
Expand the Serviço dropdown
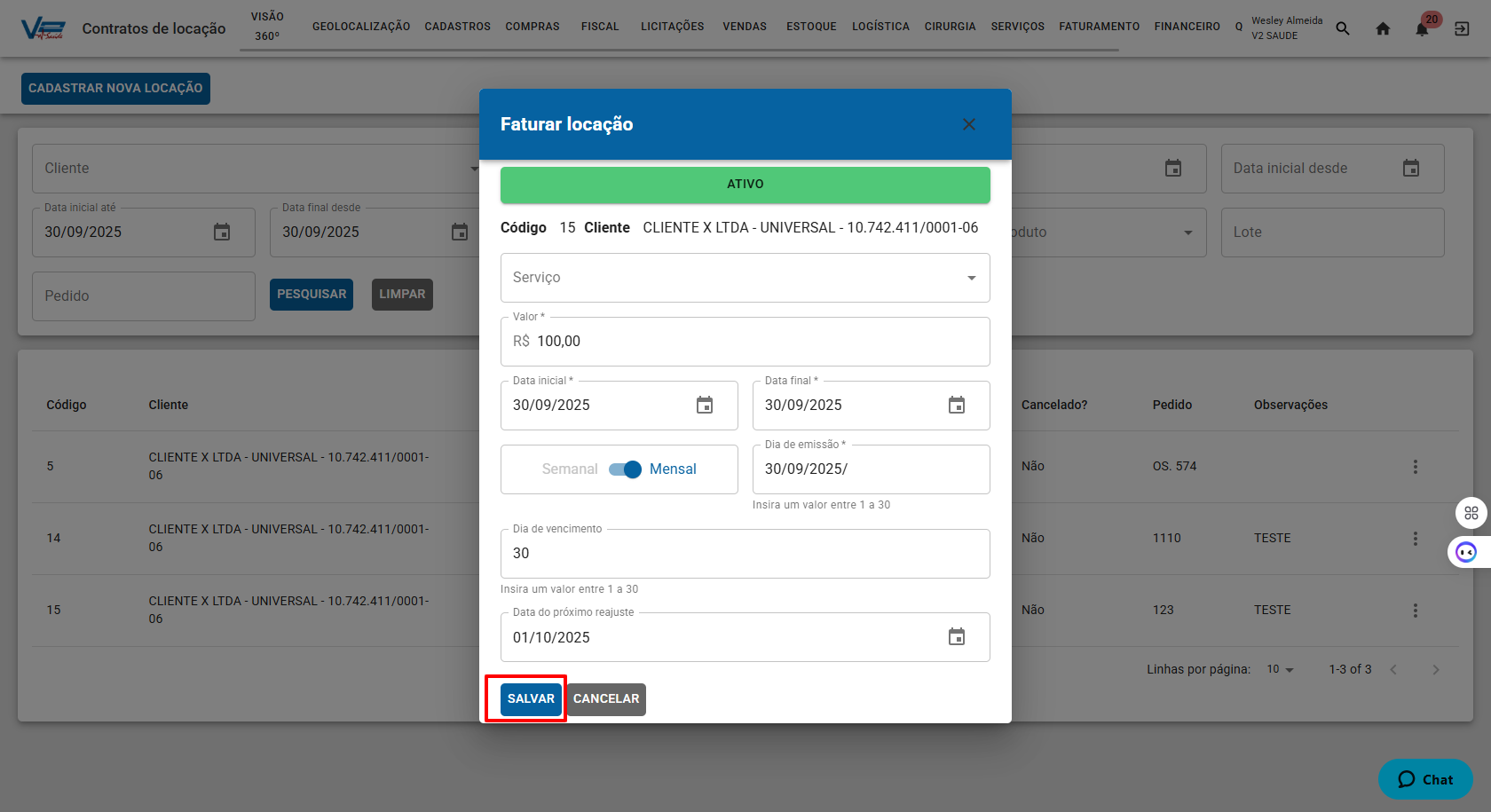(971, 278)
